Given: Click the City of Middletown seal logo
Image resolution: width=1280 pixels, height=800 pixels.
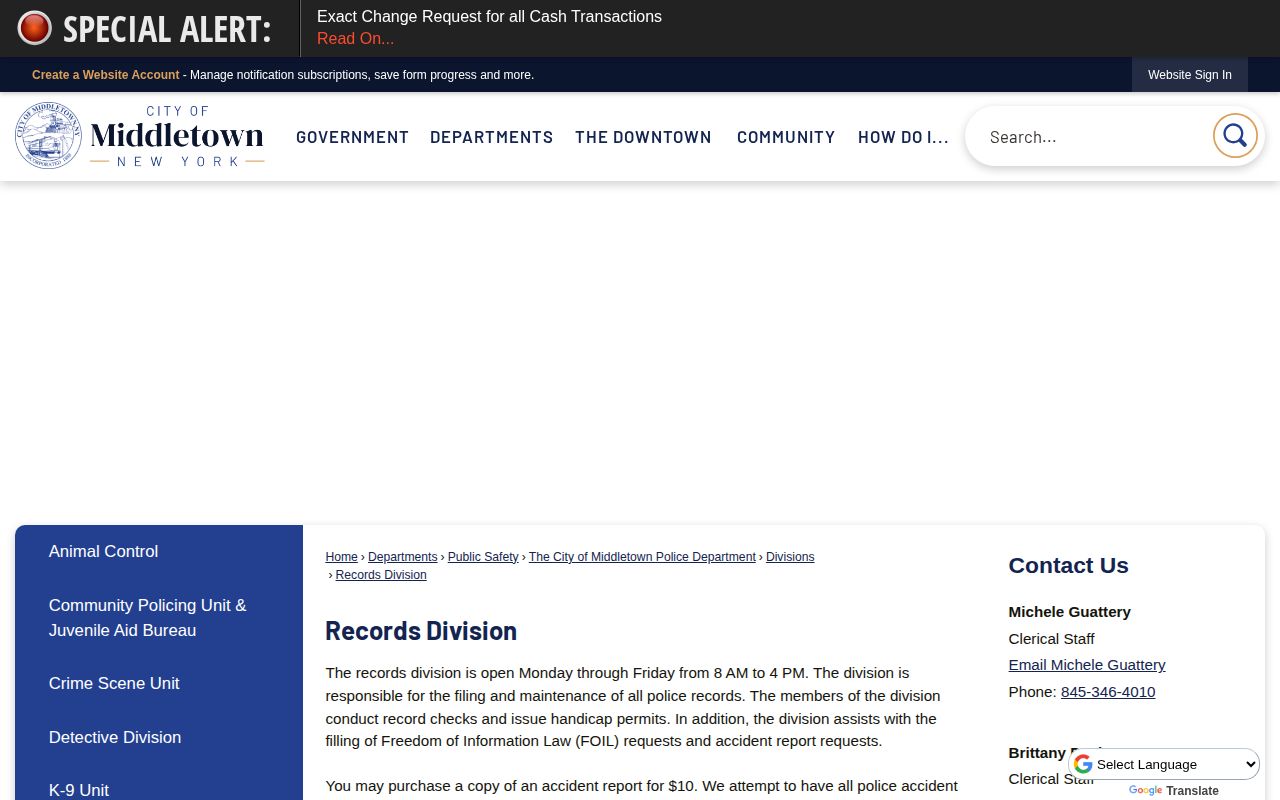Looking at the screenshot, I should 48,136.
